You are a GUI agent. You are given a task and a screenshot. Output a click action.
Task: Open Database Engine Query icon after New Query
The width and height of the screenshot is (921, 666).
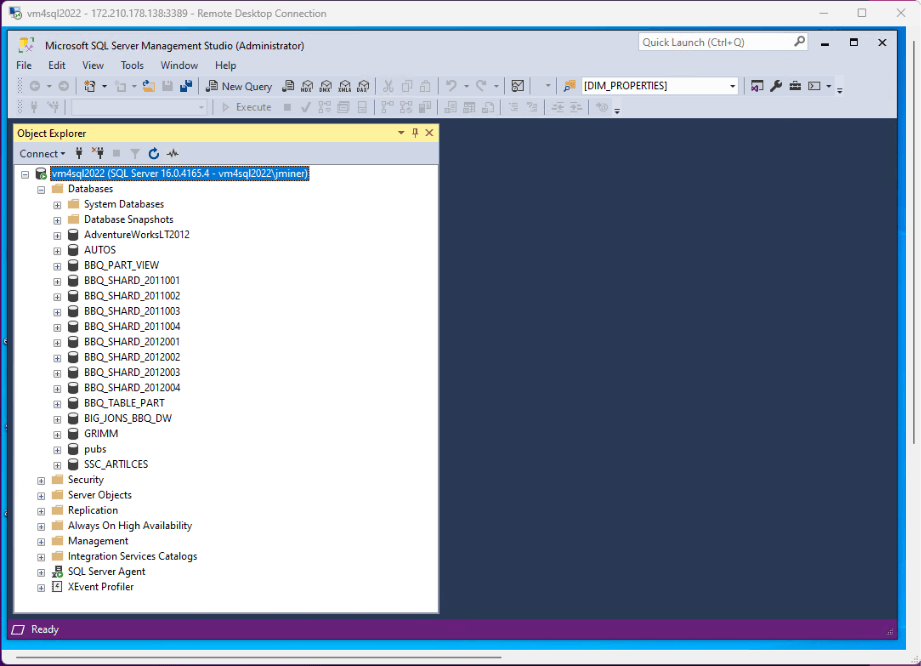288,86
